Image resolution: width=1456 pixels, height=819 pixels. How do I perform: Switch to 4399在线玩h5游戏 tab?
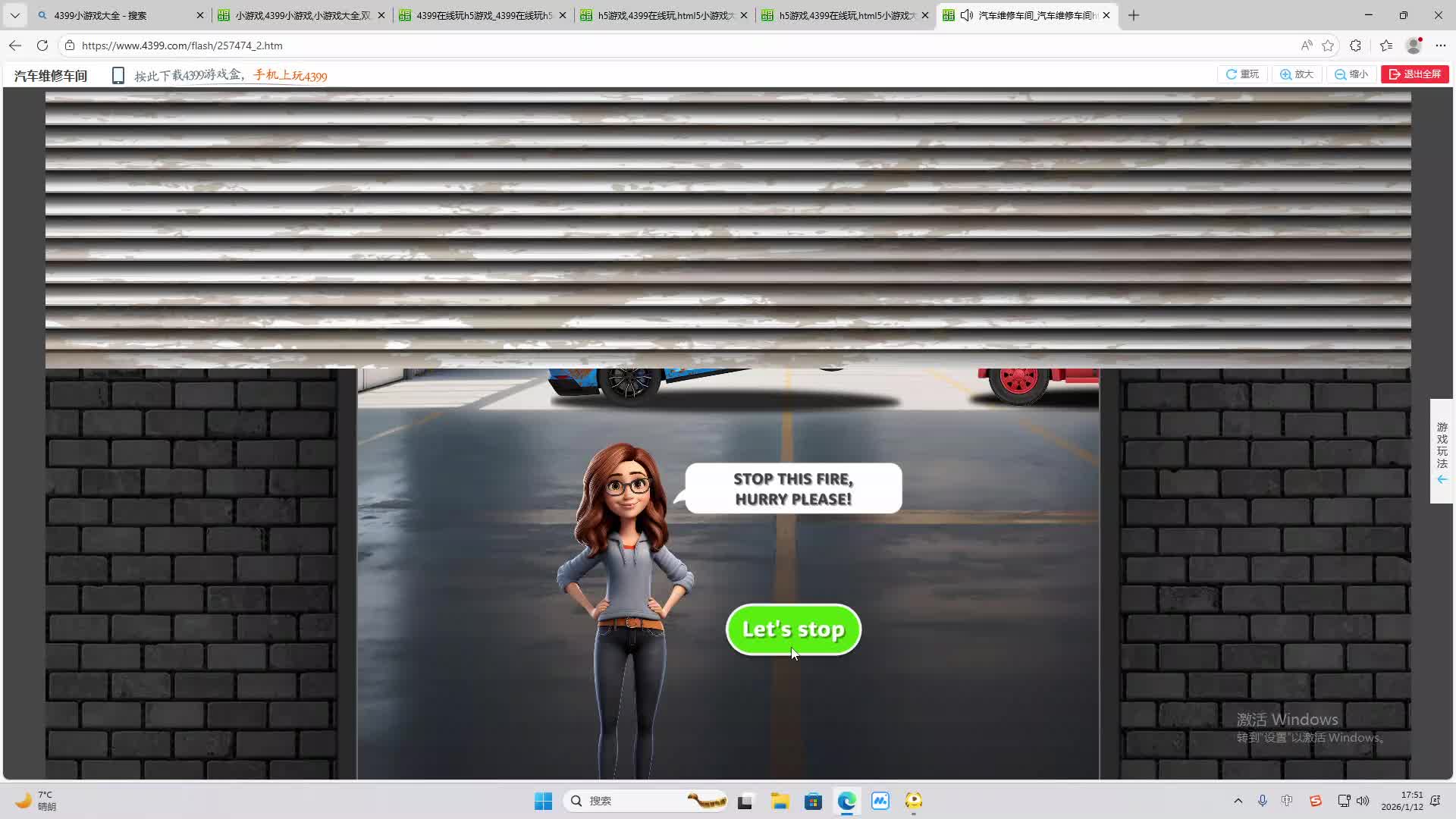coord(482,15)
